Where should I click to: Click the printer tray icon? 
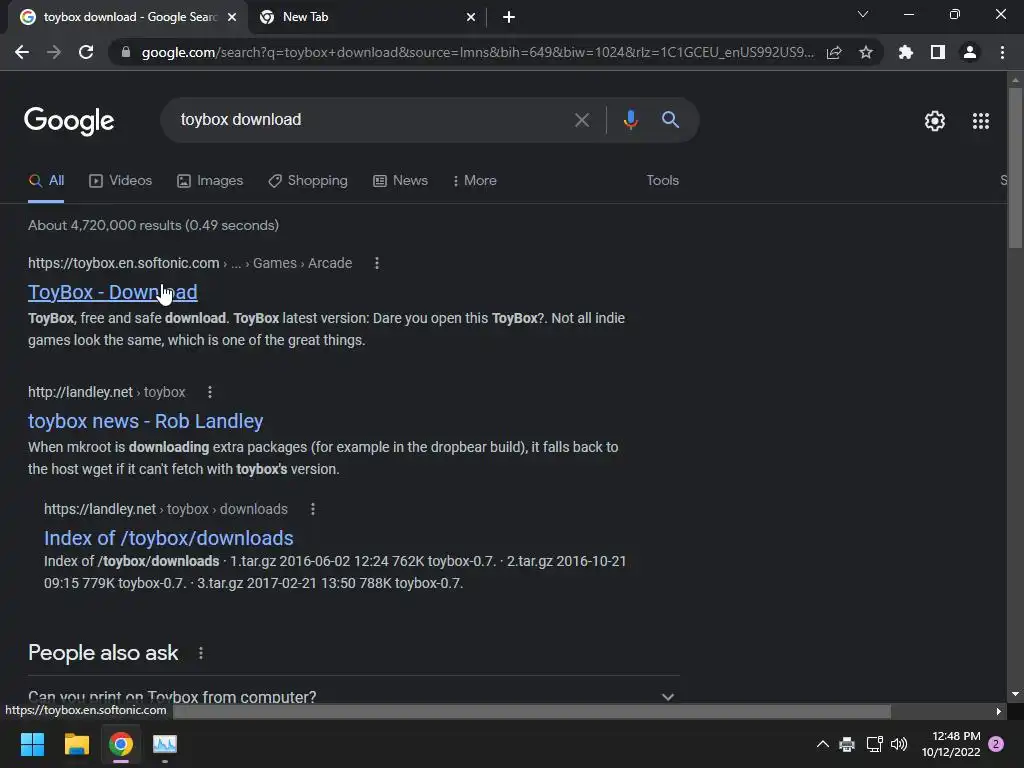pos(847,744)
